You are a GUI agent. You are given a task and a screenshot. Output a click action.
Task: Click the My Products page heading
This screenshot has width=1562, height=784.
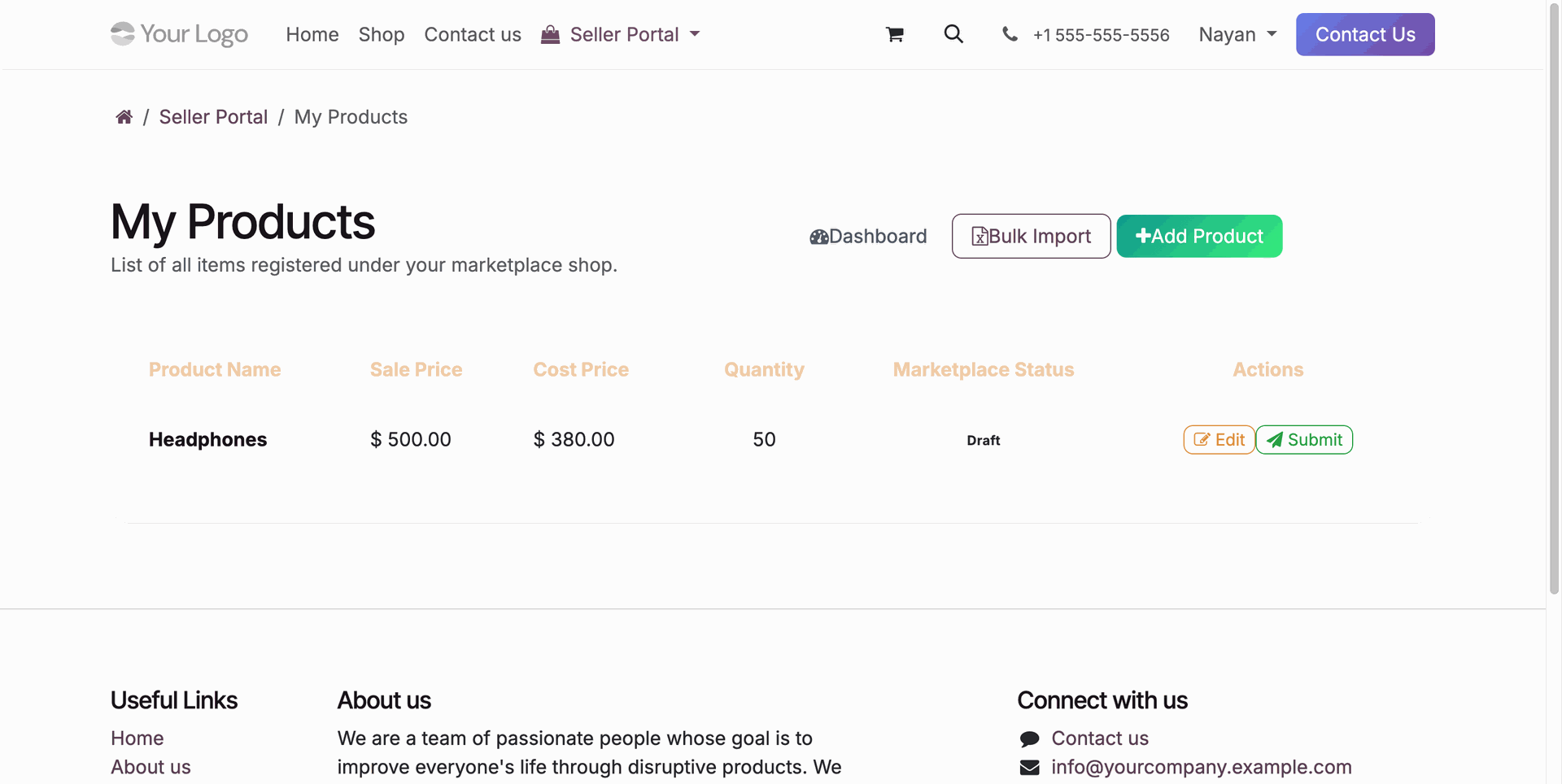coord(242,222)
